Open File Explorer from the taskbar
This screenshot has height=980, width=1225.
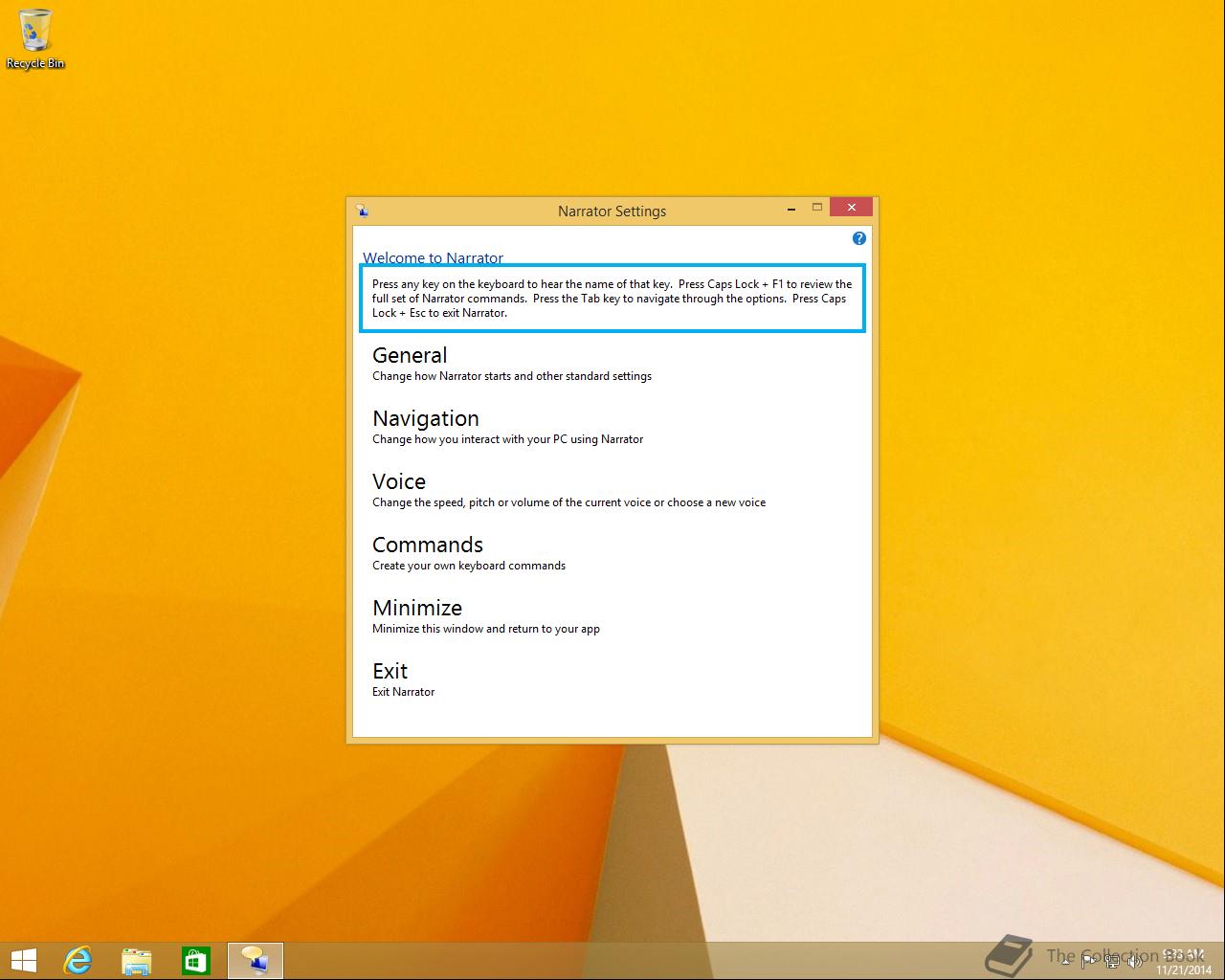(x=137, y=960)
